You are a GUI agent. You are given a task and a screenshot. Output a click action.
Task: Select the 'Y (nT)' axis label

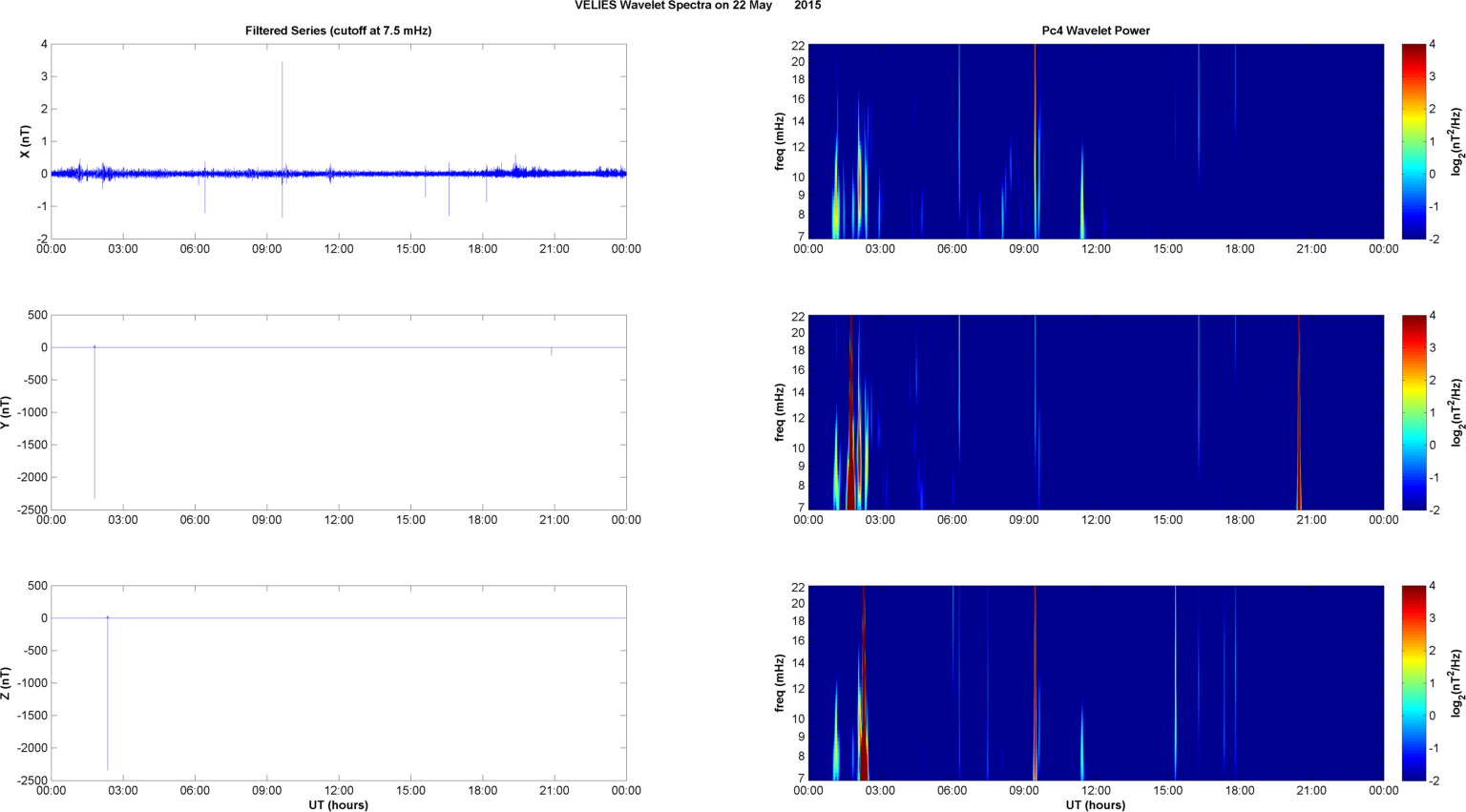[6, 412]
